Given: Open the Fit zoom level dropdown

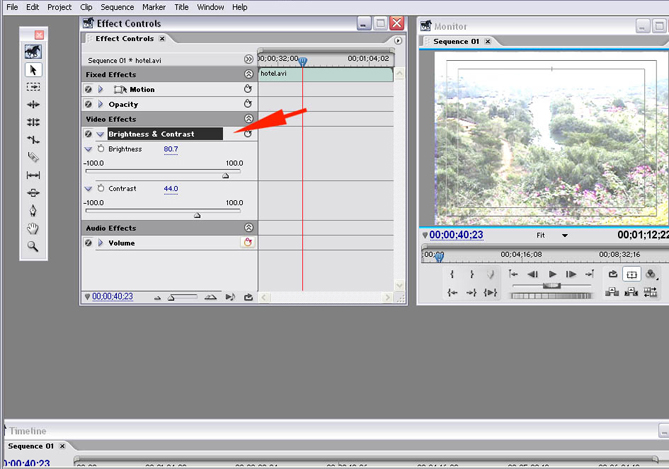Looking at the screenshot, I should pyautogui.click(x=564, y=236).
